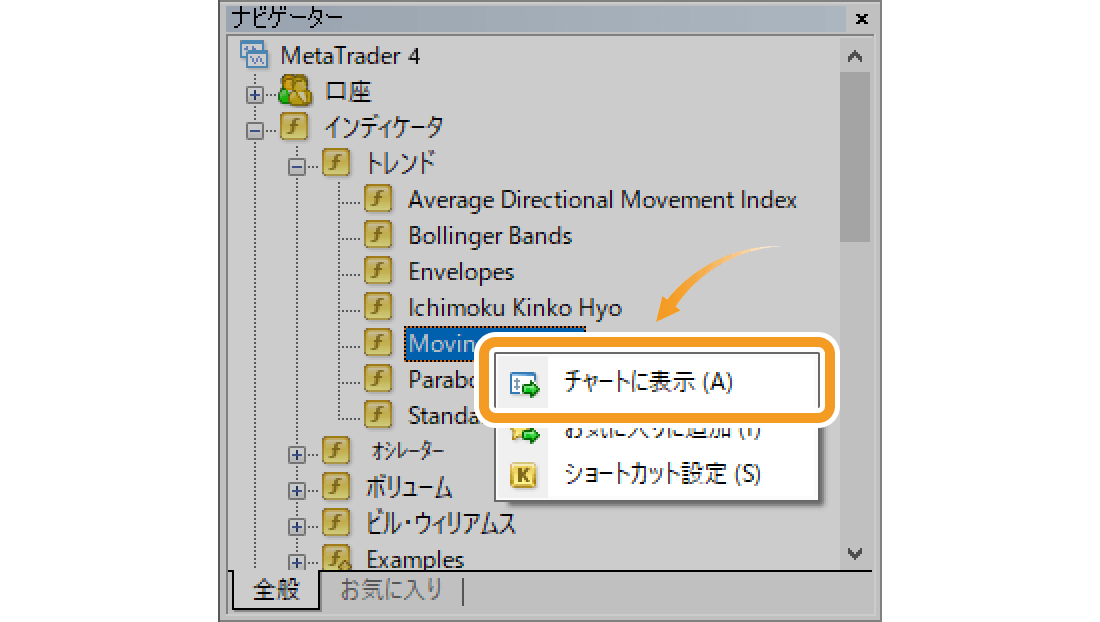This screenshot has width=1100, height=622.
Task: Select Ichimoku Kinko Hyo indicator
Action: pyautogui.click(x=514, y=308)
